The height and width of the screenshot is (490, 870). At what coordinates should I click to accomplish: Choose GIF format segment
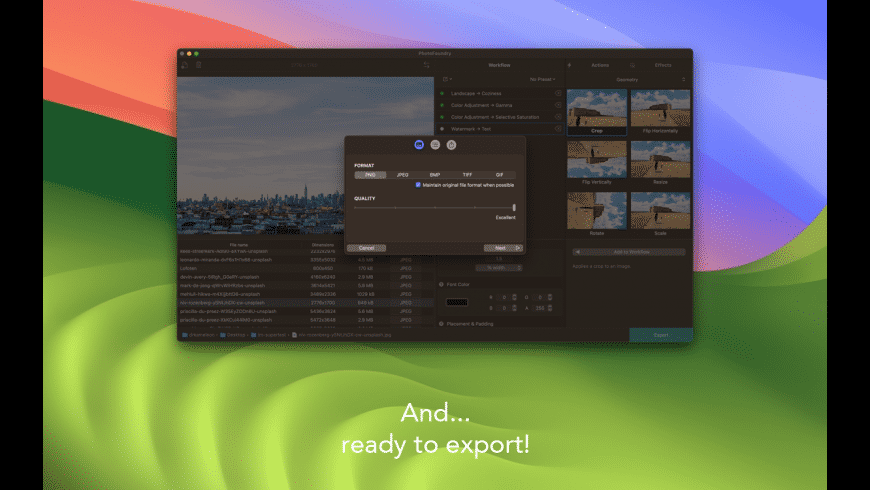click(x=499, y=175)
